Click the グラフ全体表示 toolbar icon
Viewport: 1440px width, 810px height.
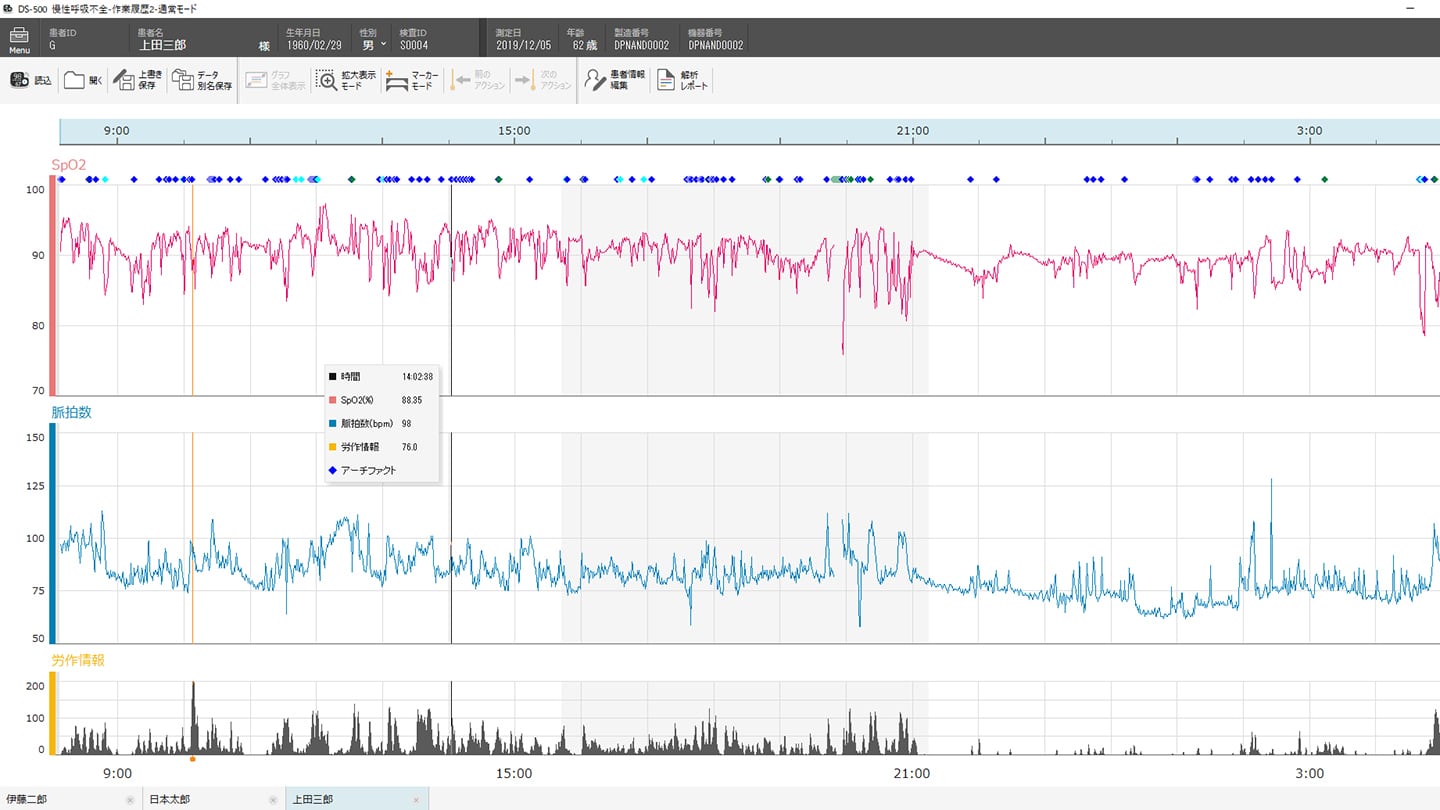pyautogui.click(x=256, y=80)
